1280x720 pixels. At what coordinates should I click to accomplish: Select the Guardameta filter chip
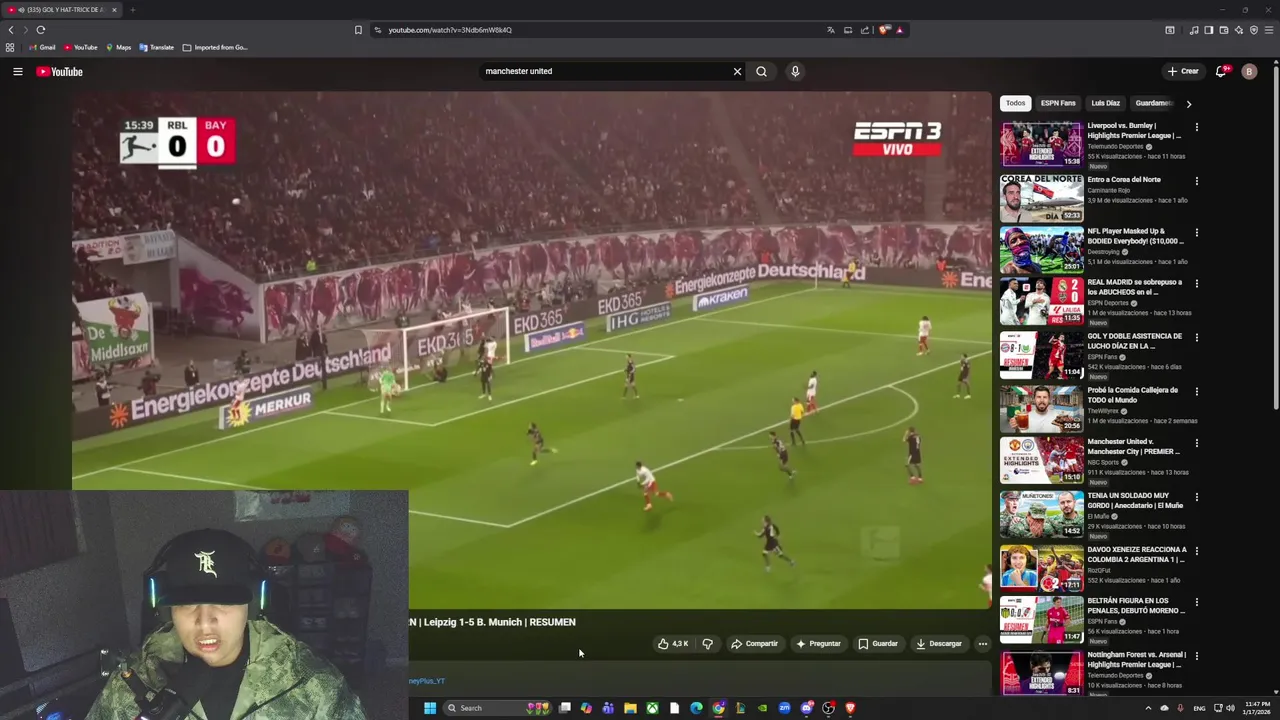click(x=1152, y=103)
